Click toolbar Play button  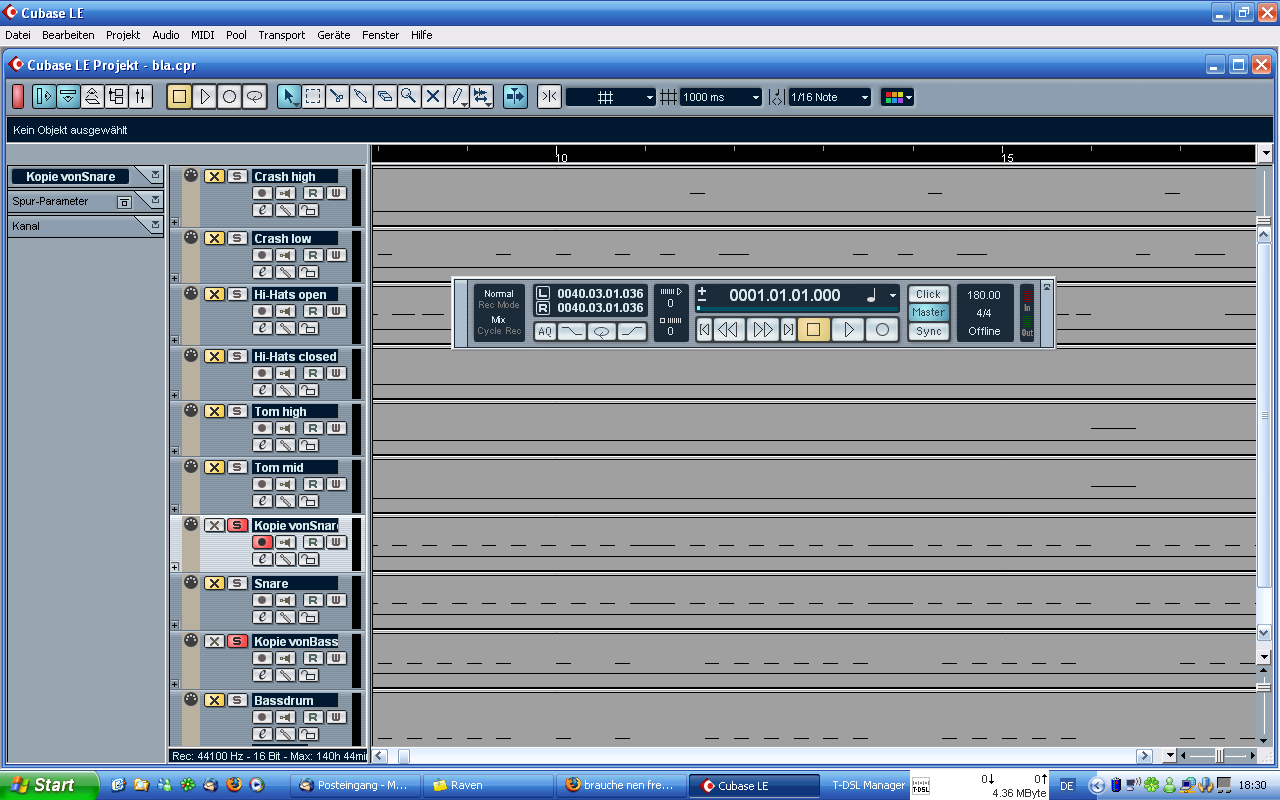point(205,97)
